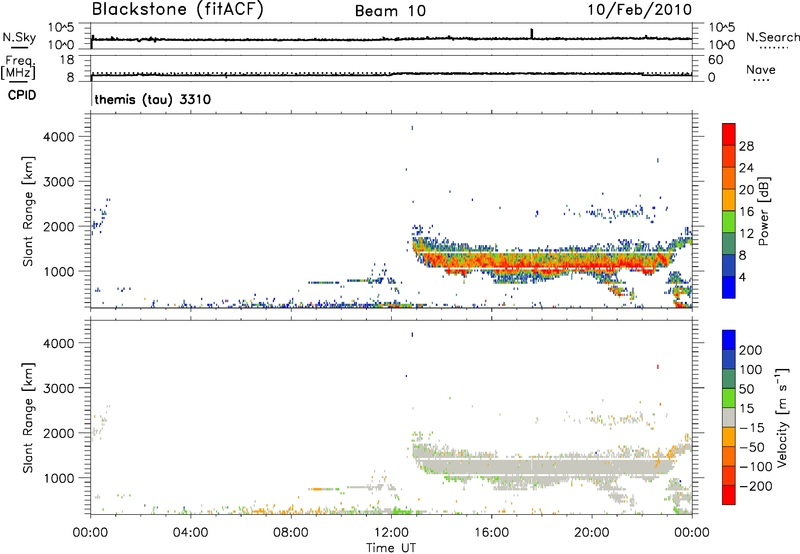Click the '08:00' time tick label
Viewport: 800px width, 554px height.
coord(290,533)
